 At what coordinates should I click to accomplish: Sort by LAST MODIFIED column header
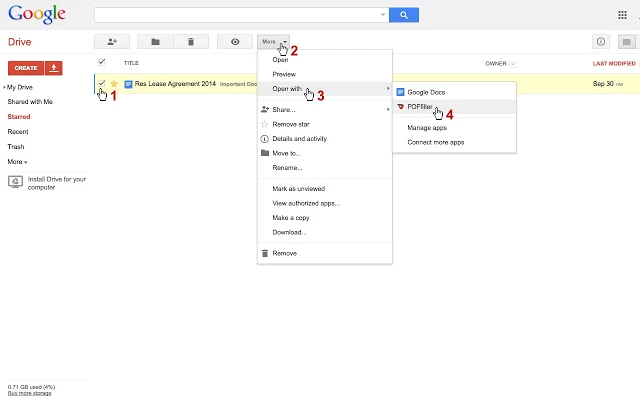click(614, 64)
